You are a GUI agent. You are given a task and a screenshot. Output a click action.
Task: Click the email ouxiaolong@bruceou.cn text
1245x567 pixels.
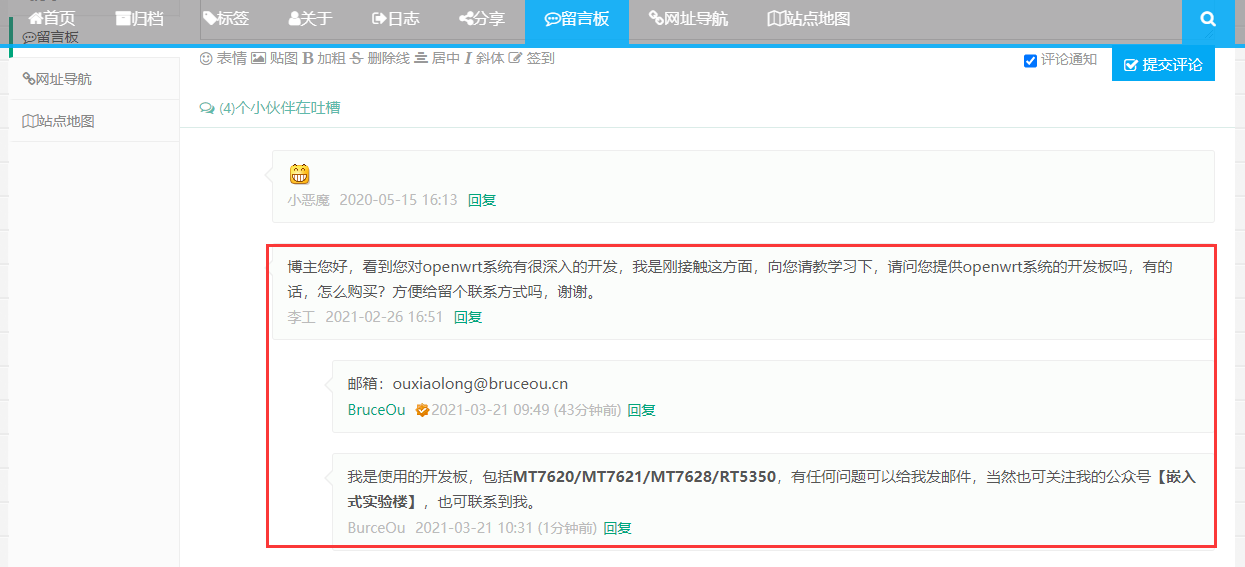[x=480, y=383]
